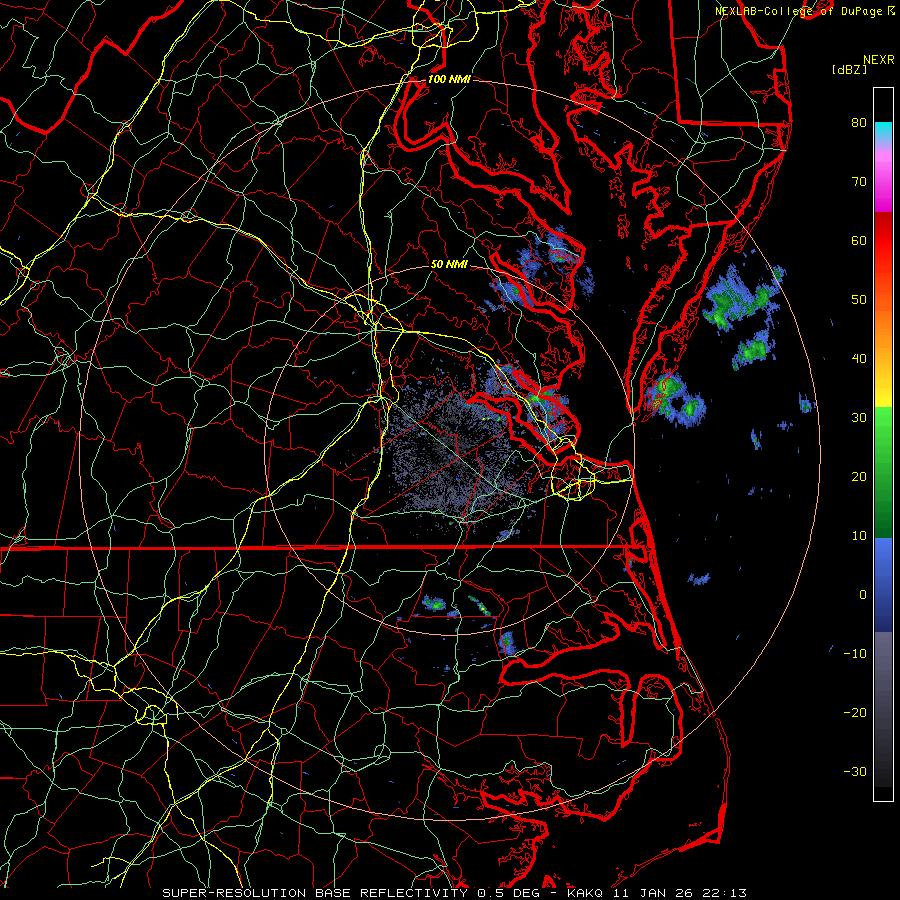The width and height of the screenshot is (900, 900).
Task: Click the "30" dBZ scale value
Action: click(x=859, y=417)
